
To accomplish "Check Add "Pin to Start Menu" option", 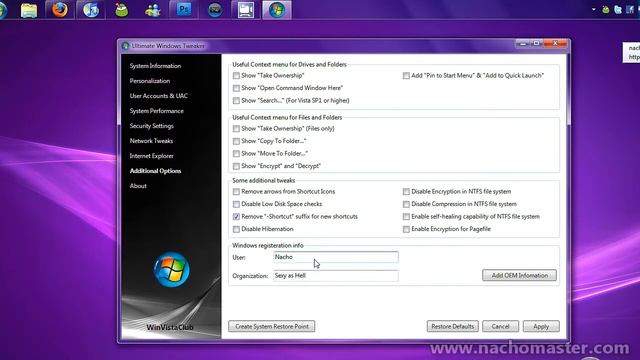I will click(x=406, y=76).
